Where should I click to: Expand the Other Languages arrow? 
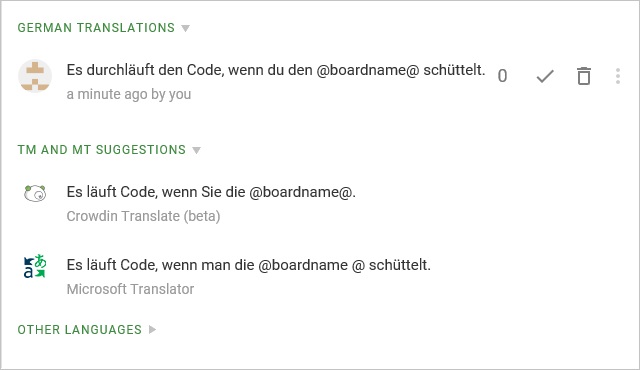(x=152, y=329)
